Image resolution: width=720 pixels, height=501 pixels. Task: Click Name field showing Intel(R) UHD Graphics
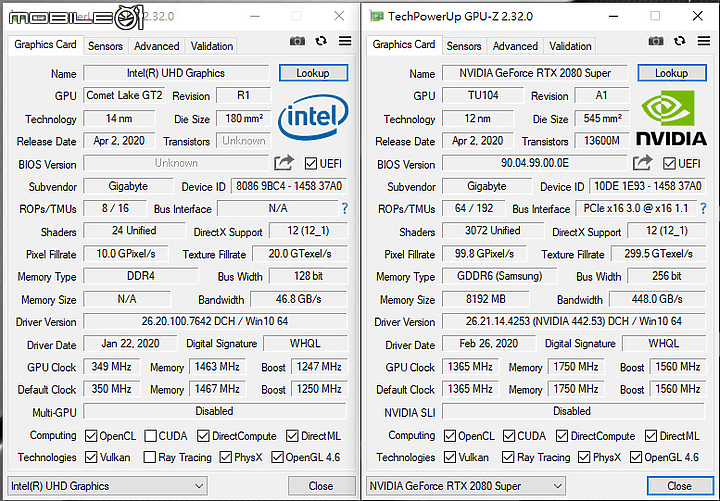pyautogui.click(x=176, y=73)
